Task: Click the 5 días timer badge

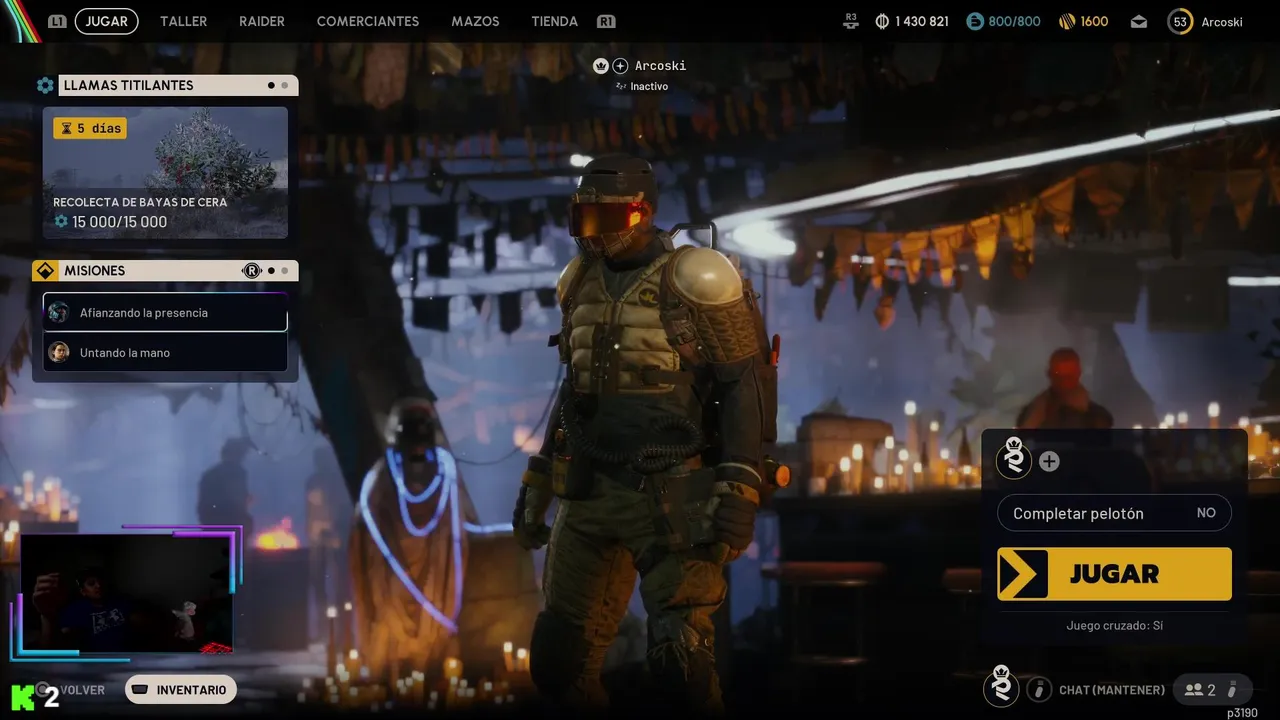Action: (90, 128)
